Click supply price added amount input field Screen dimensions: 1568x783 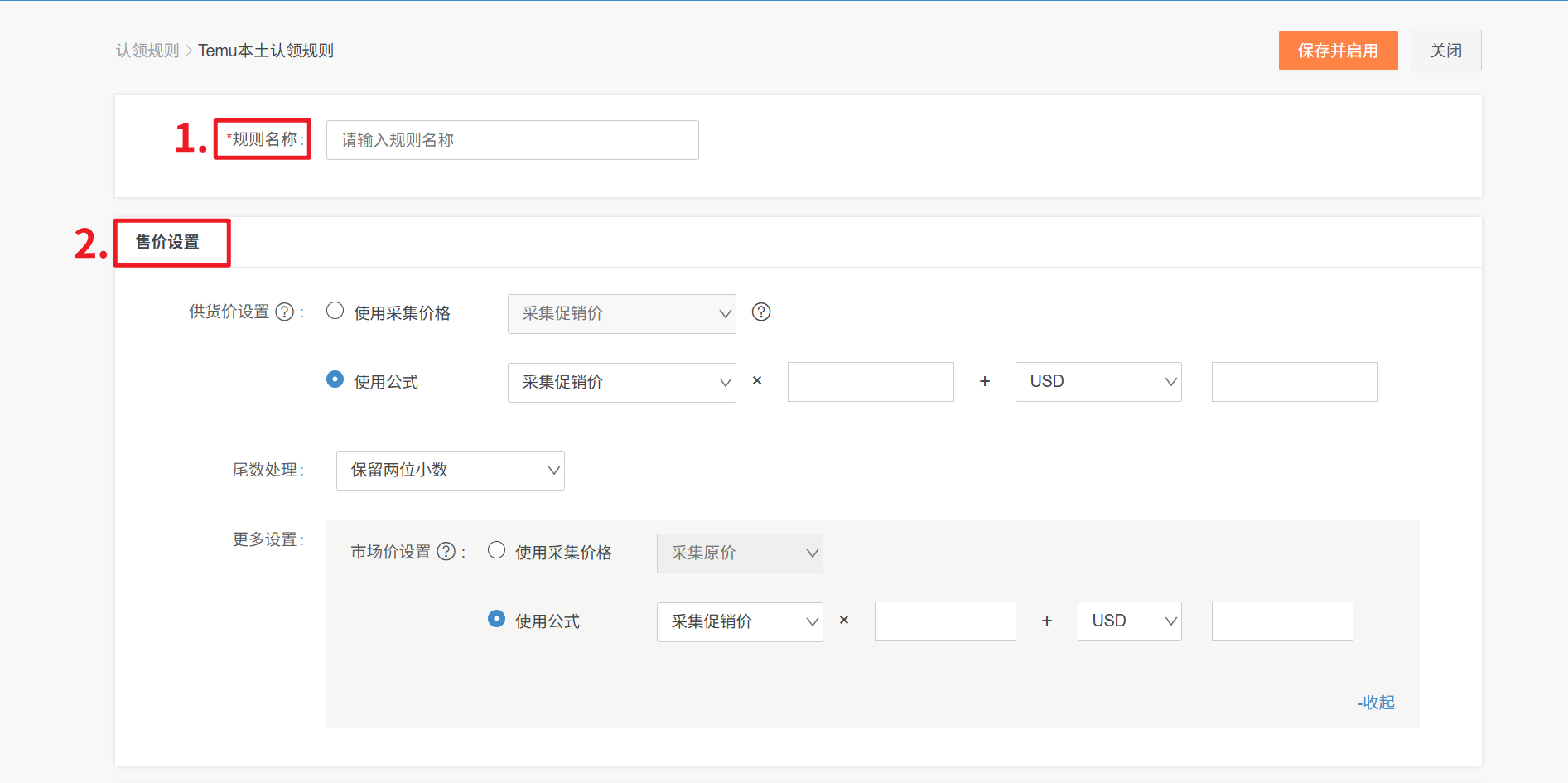[x=1294, y=382]
